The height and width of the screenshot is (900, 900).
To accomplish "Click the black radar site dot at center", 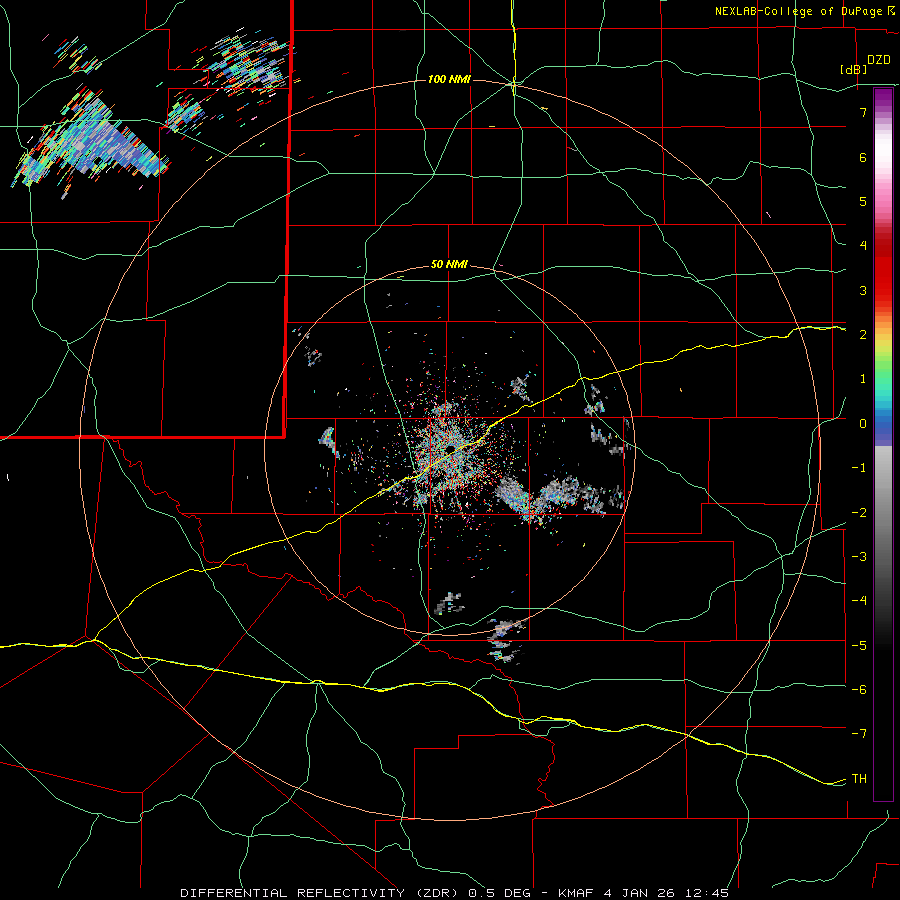I will point(451,448).
